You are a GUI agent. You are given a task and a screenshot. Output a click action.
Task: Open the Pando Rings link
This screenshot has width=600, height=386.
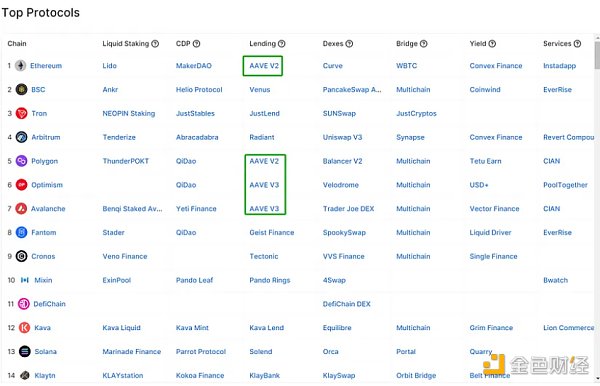[270, 280]
